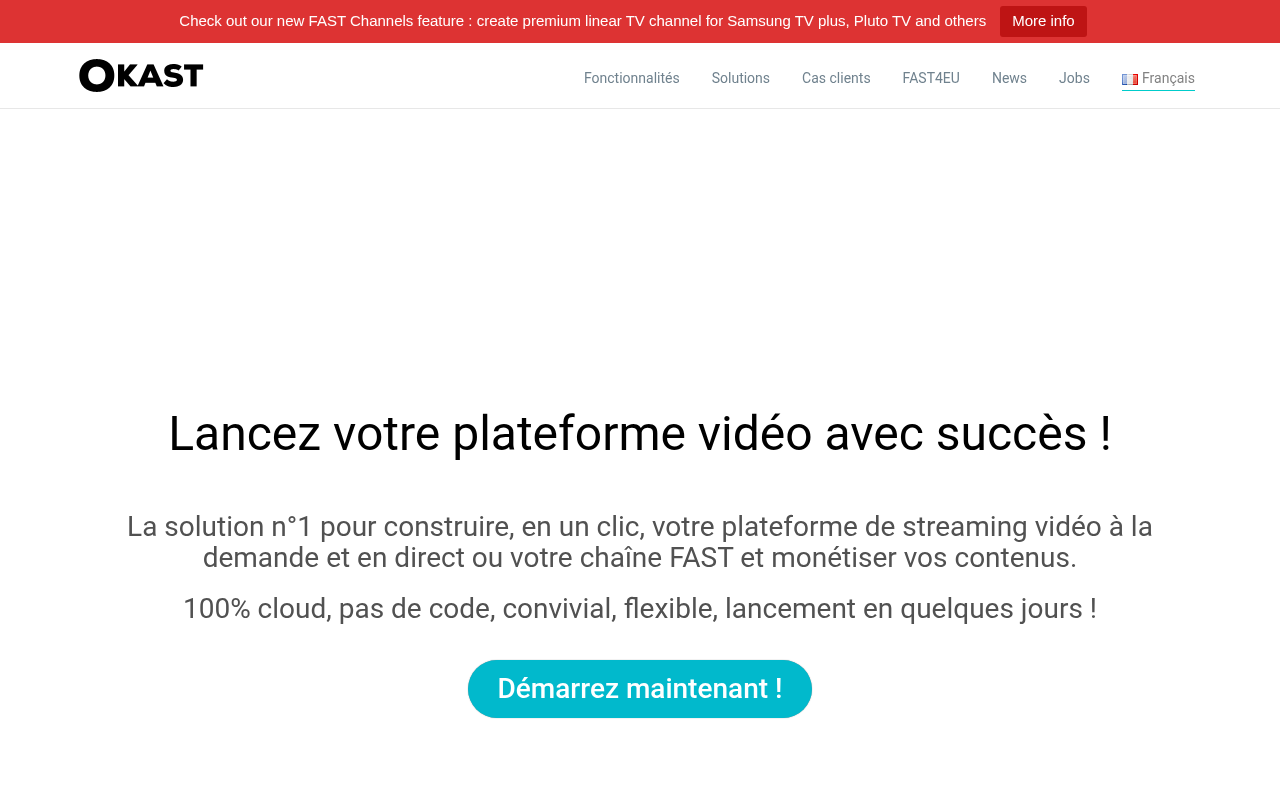Click the FAST Channels announcement text
1280x800 pixels.
pos(582,21)
